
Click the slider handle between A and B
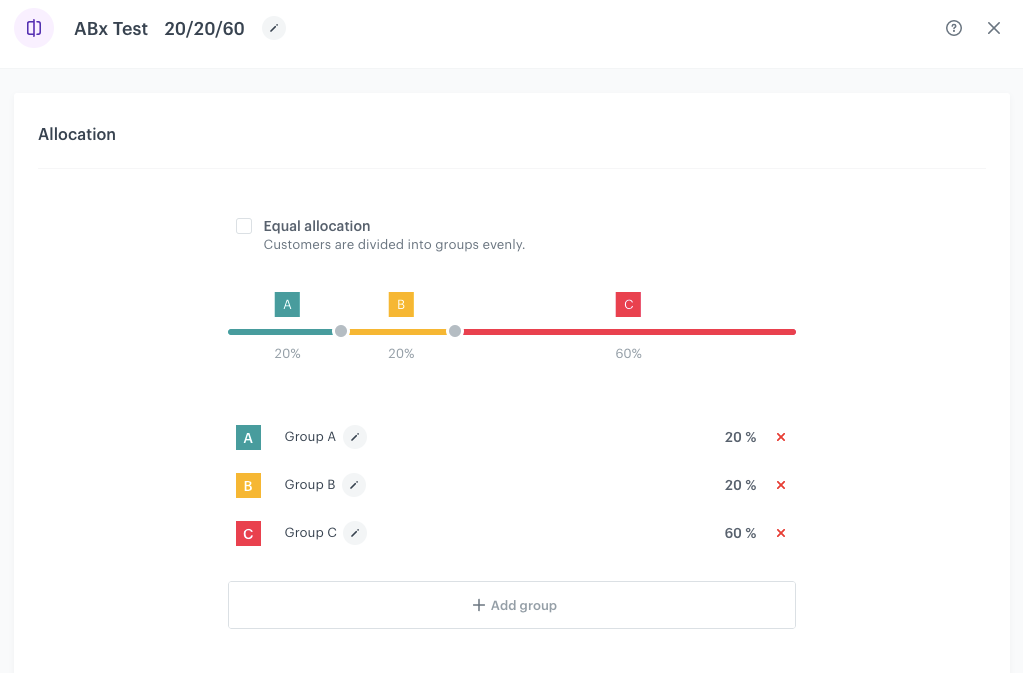point(340,330)
